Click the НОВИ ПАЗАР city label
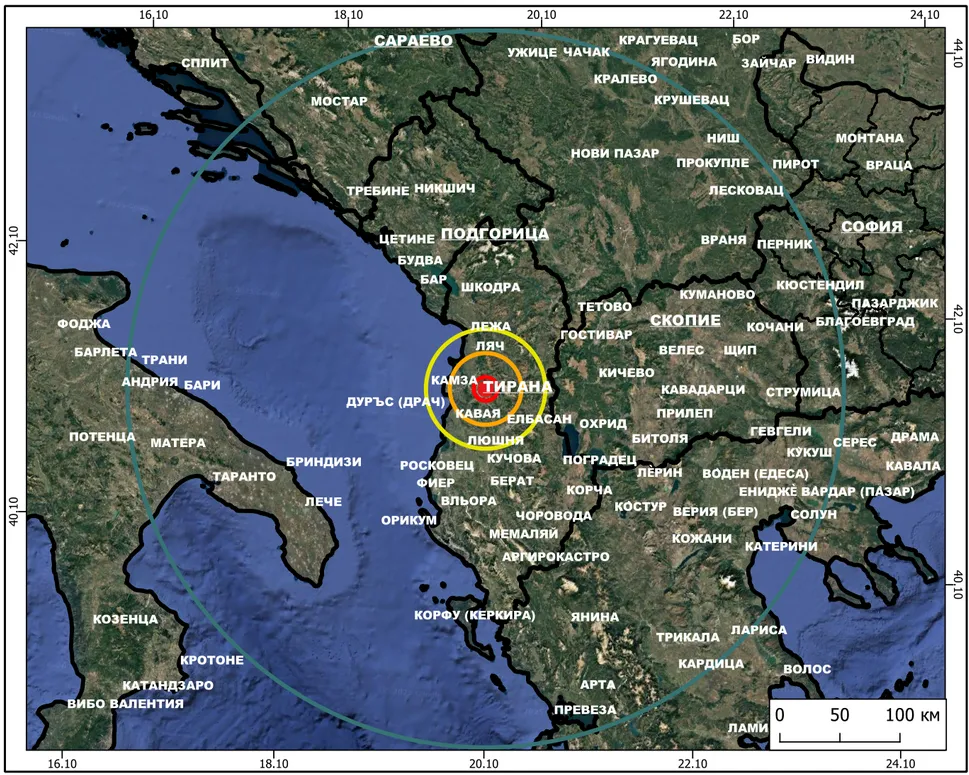Screen dimensions: 969x775 (615, 154)
